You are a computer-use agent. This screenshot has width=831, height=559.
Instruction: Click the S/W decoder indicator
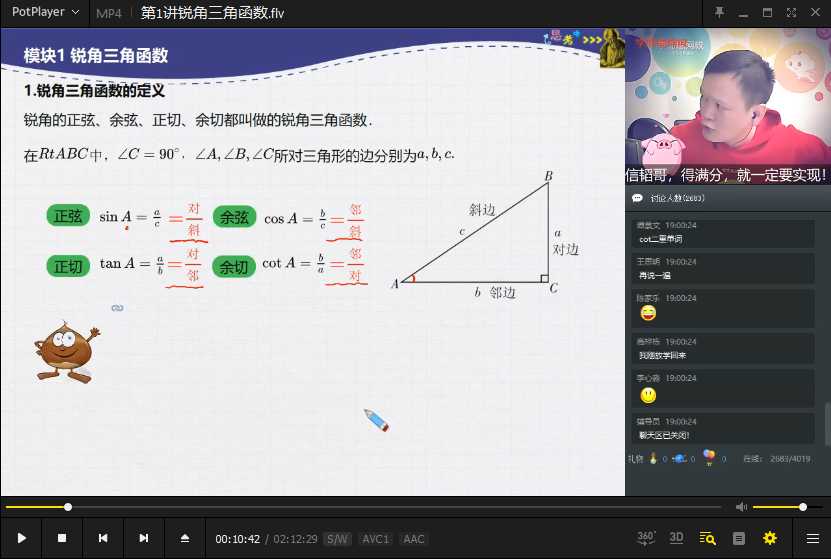pos(337,539)
